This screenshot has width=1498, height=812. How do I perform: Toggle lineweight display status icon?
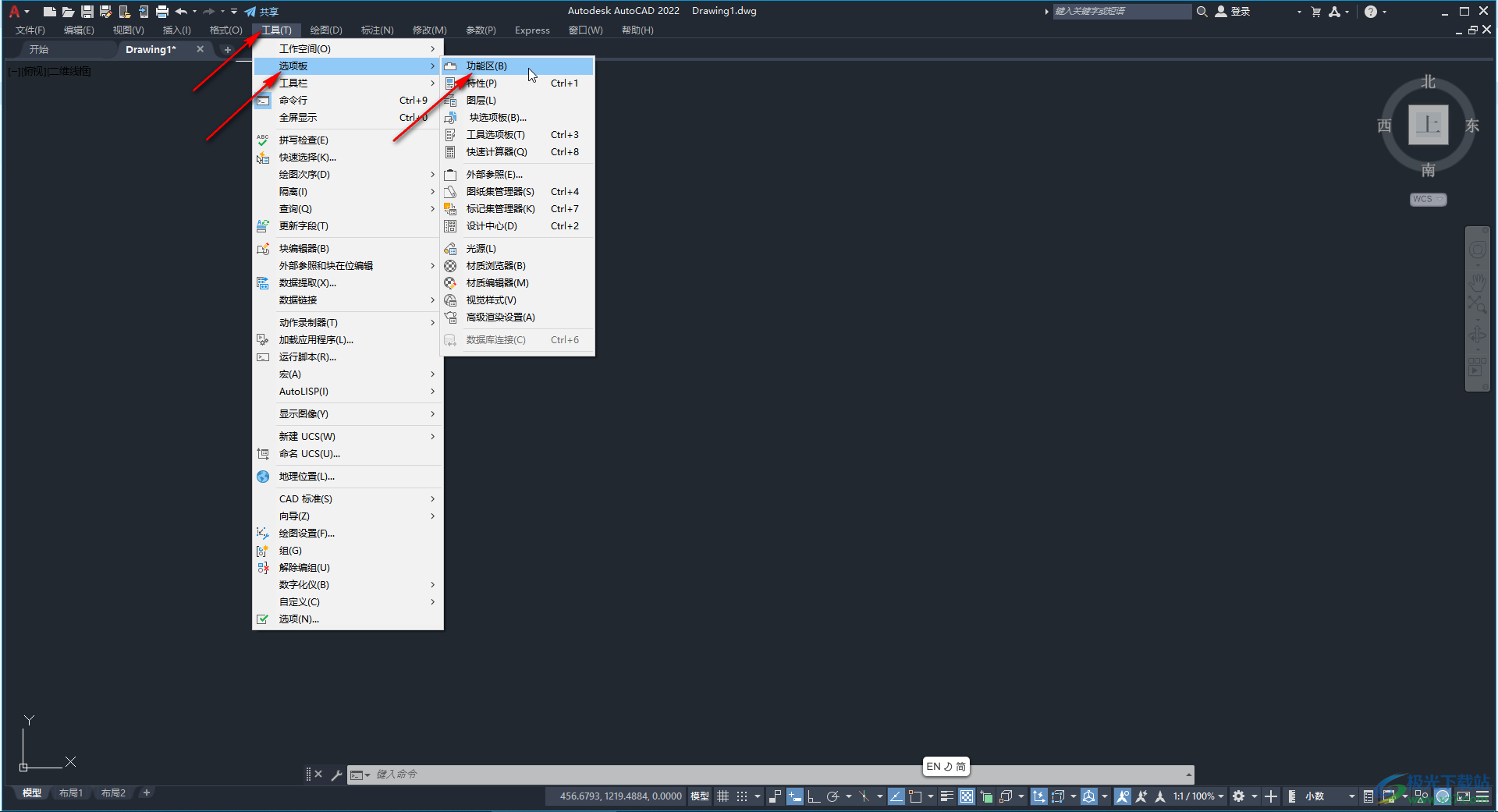click(x=946, y=796)
